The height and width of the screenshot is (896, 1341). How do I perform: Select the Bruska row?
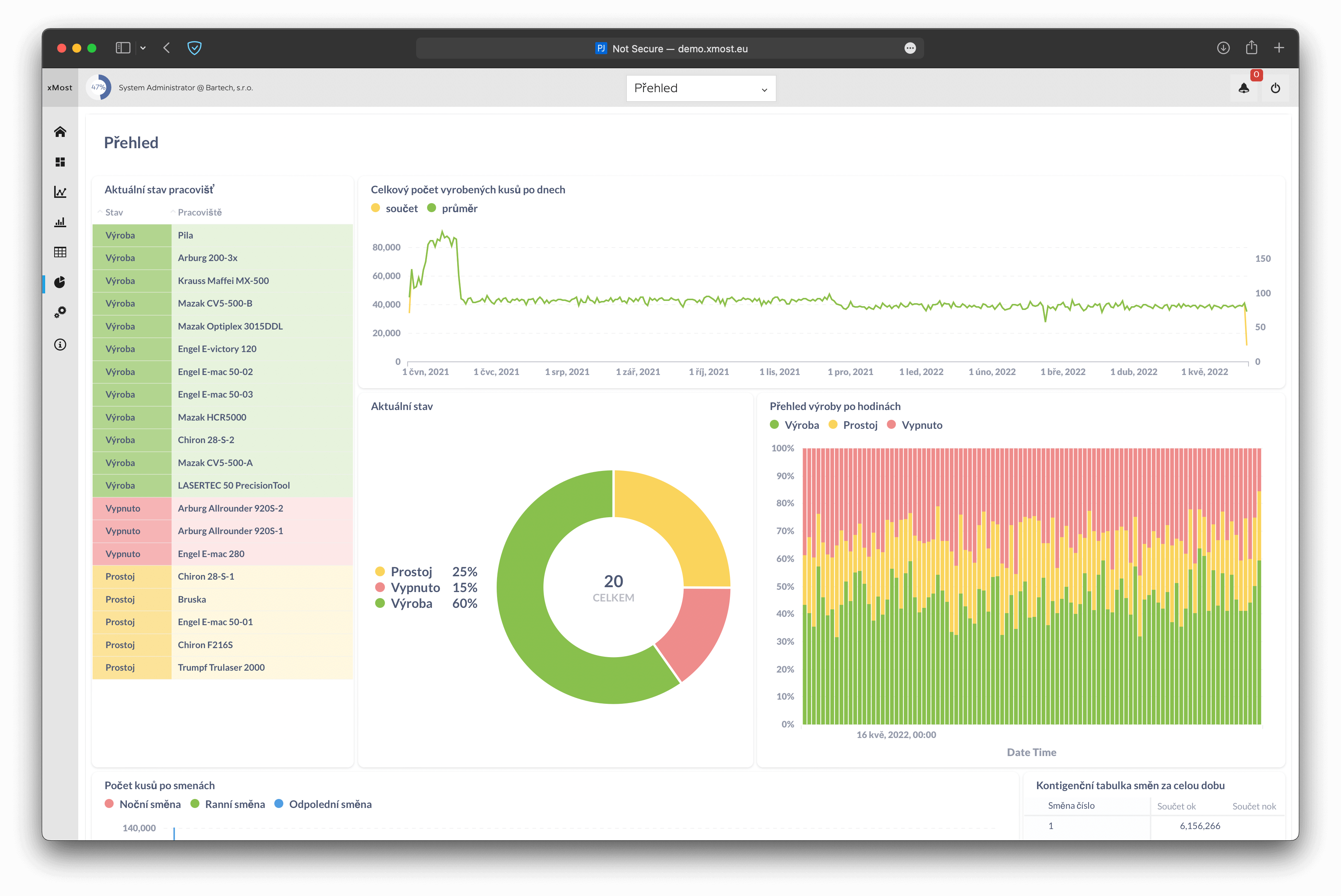coord(223,600)
